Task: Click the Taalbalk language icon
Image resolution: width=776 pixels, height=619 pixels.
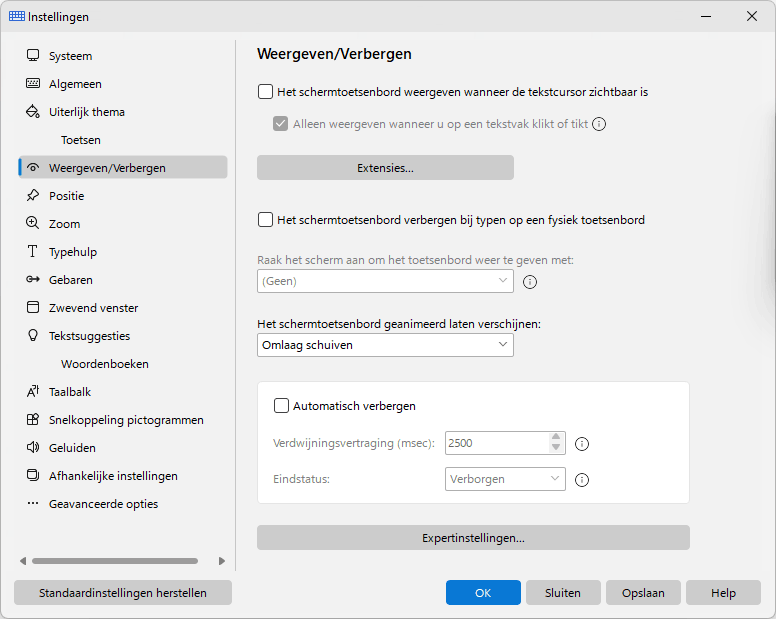Action: (33, 391)
